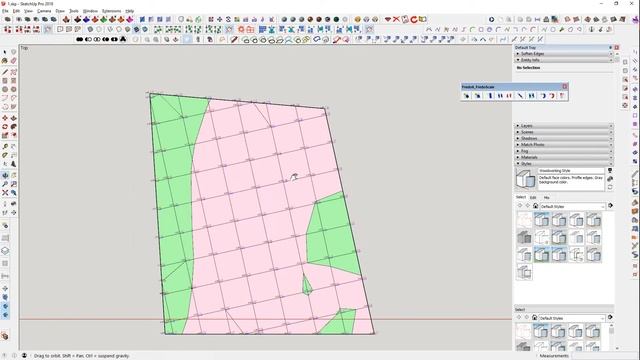Expand the Match Photo panel
Screen dimensions: 640x360
(564, 144)
